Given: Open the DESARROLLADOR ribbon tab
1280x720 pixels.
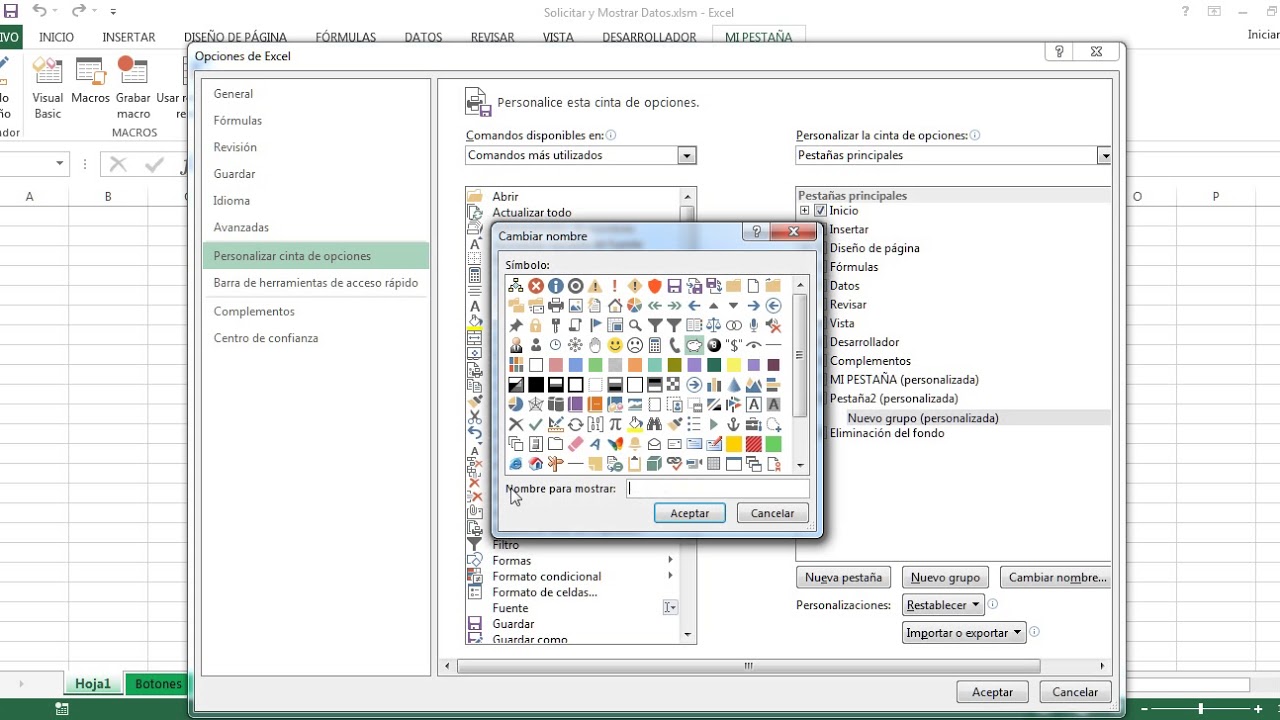Looking at the screenshot, I should click(649, 37).
